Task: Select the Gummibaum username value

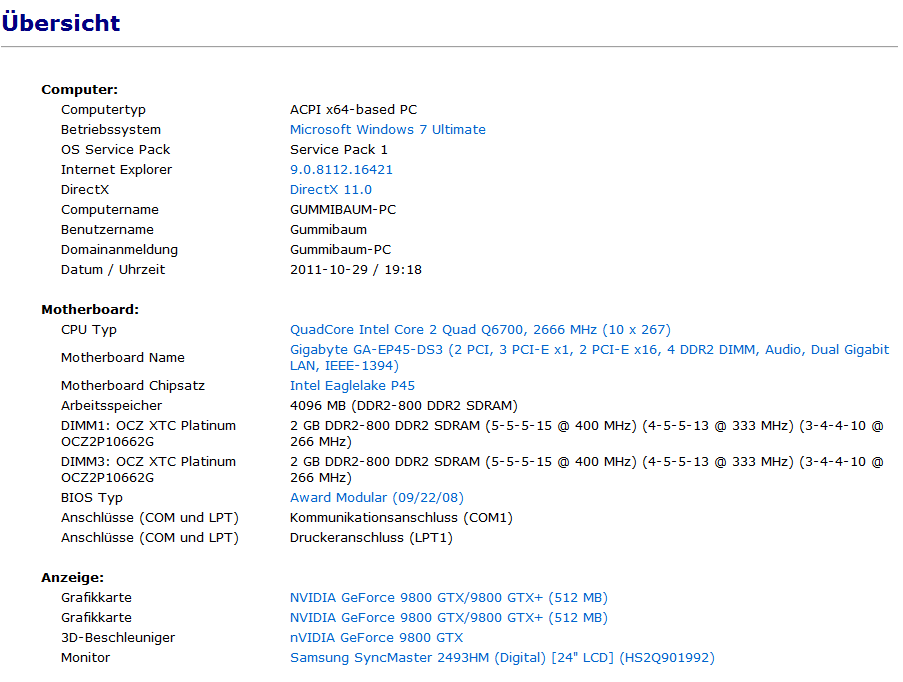Action: pos(328,230)
